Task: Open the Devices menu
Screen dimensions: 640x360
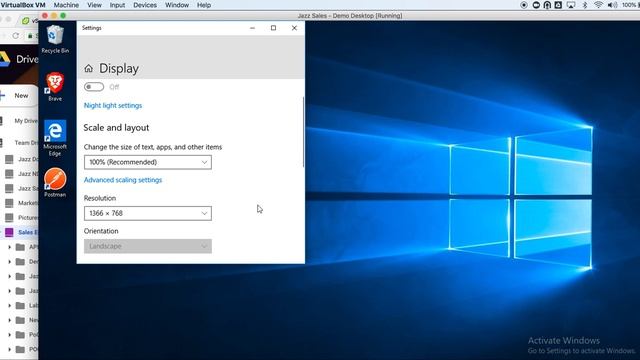Action: (145, 5)
